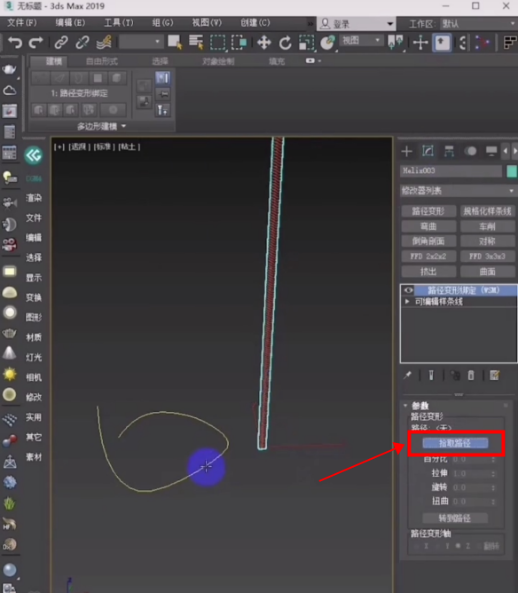The image size is (518, 593).
Task: Collapse the 参数 rollout
Action: click(406, 405)
